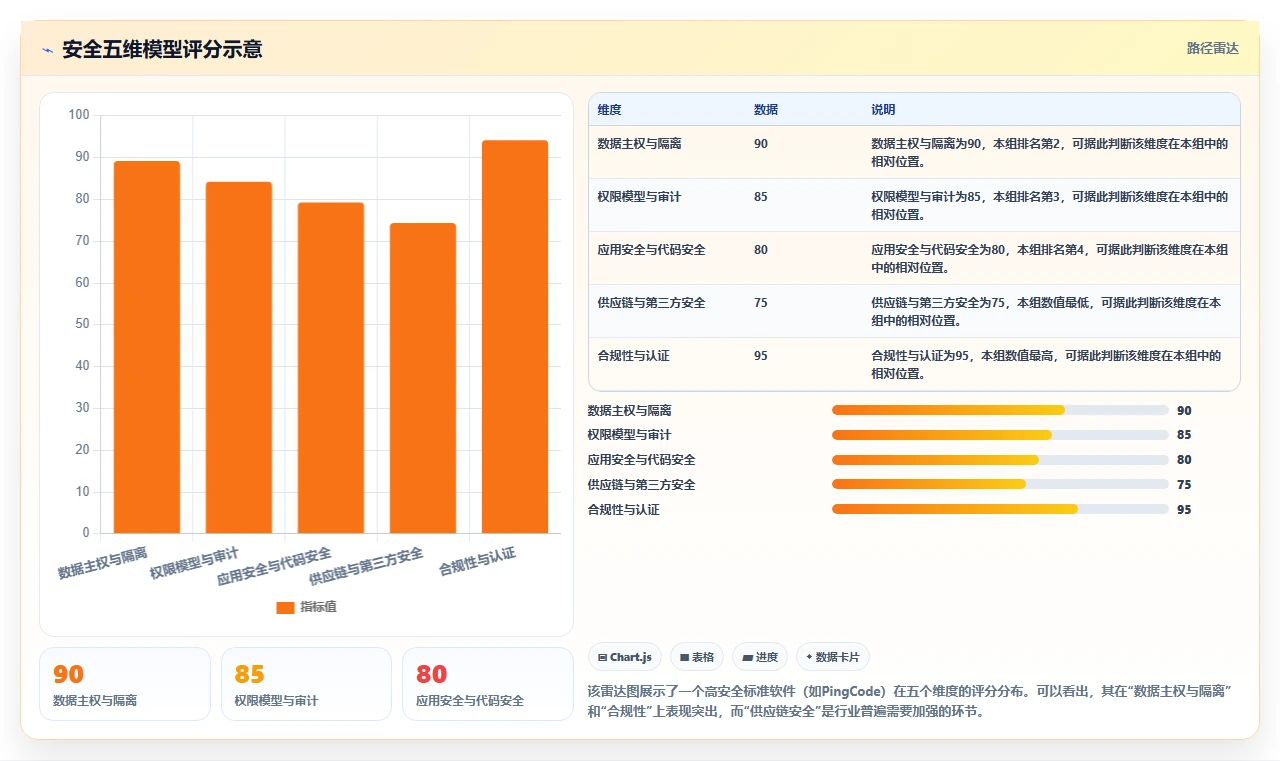
Task: Click table cell 权限模型与审计
Action: (x=640, y=197)
